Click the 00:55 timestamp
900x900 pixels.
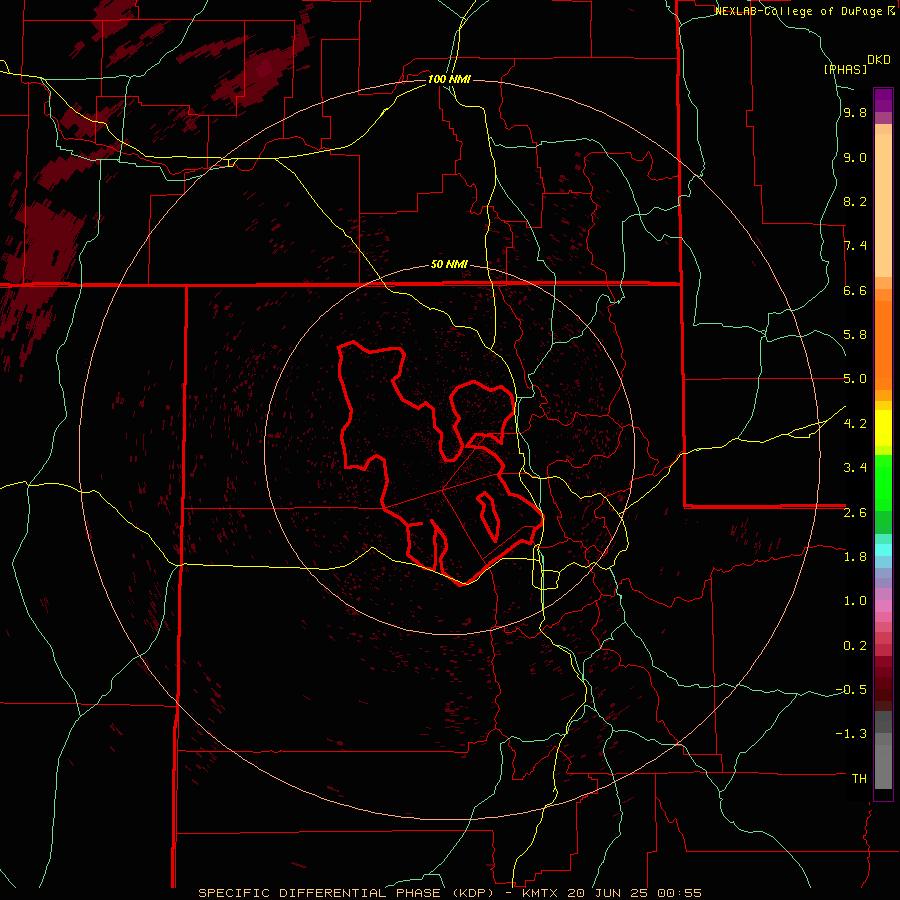pyautogui.click(x=681, y=893)
